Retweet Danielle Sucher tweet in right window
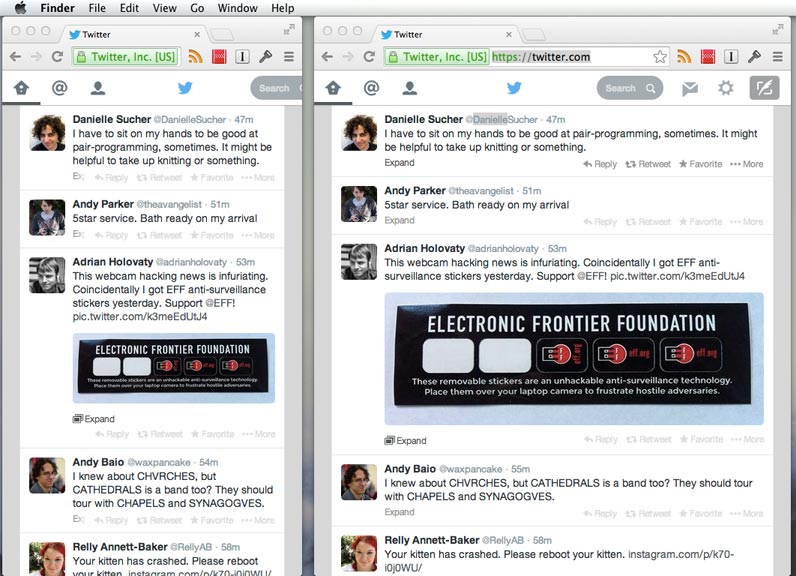This screenshot has width=796, height=576. [x=648, y=164]
